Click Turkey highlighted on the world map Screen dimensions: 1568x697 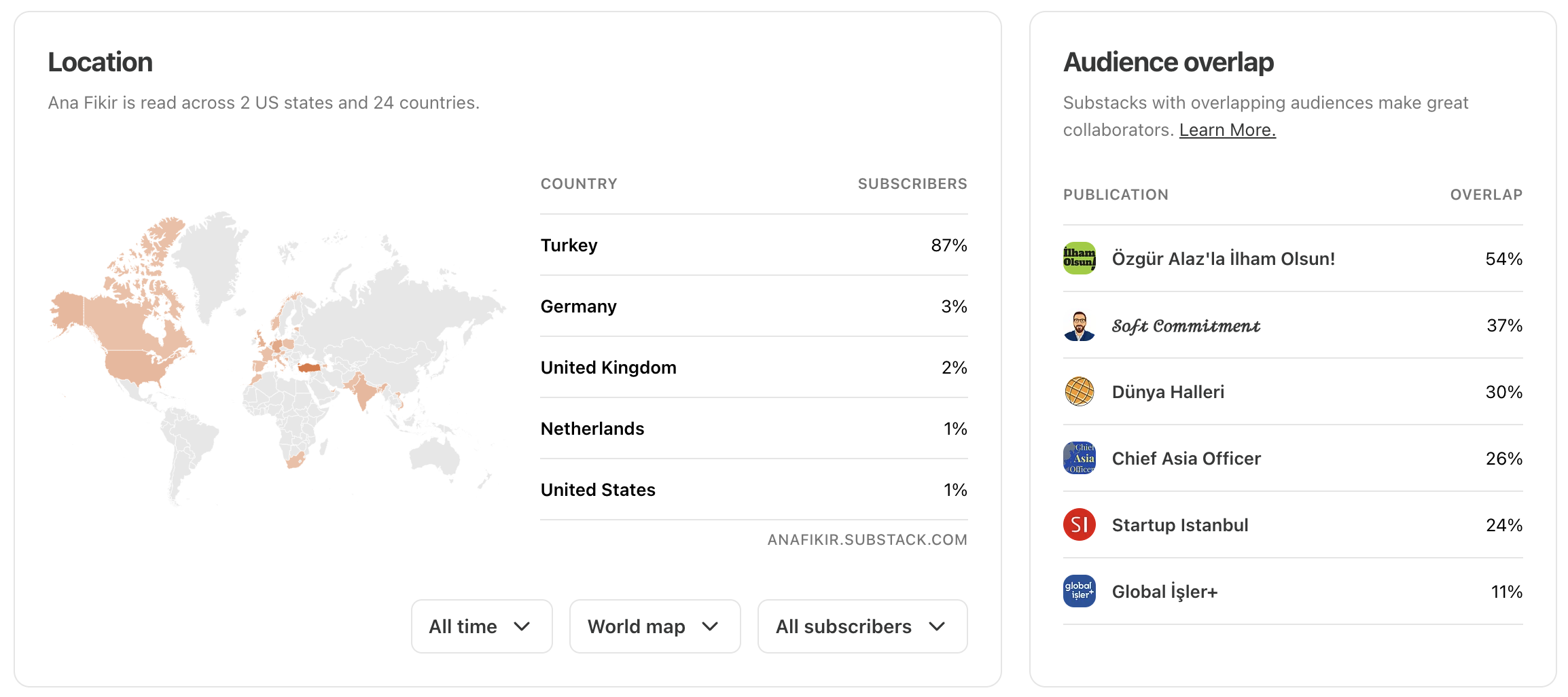309,368
